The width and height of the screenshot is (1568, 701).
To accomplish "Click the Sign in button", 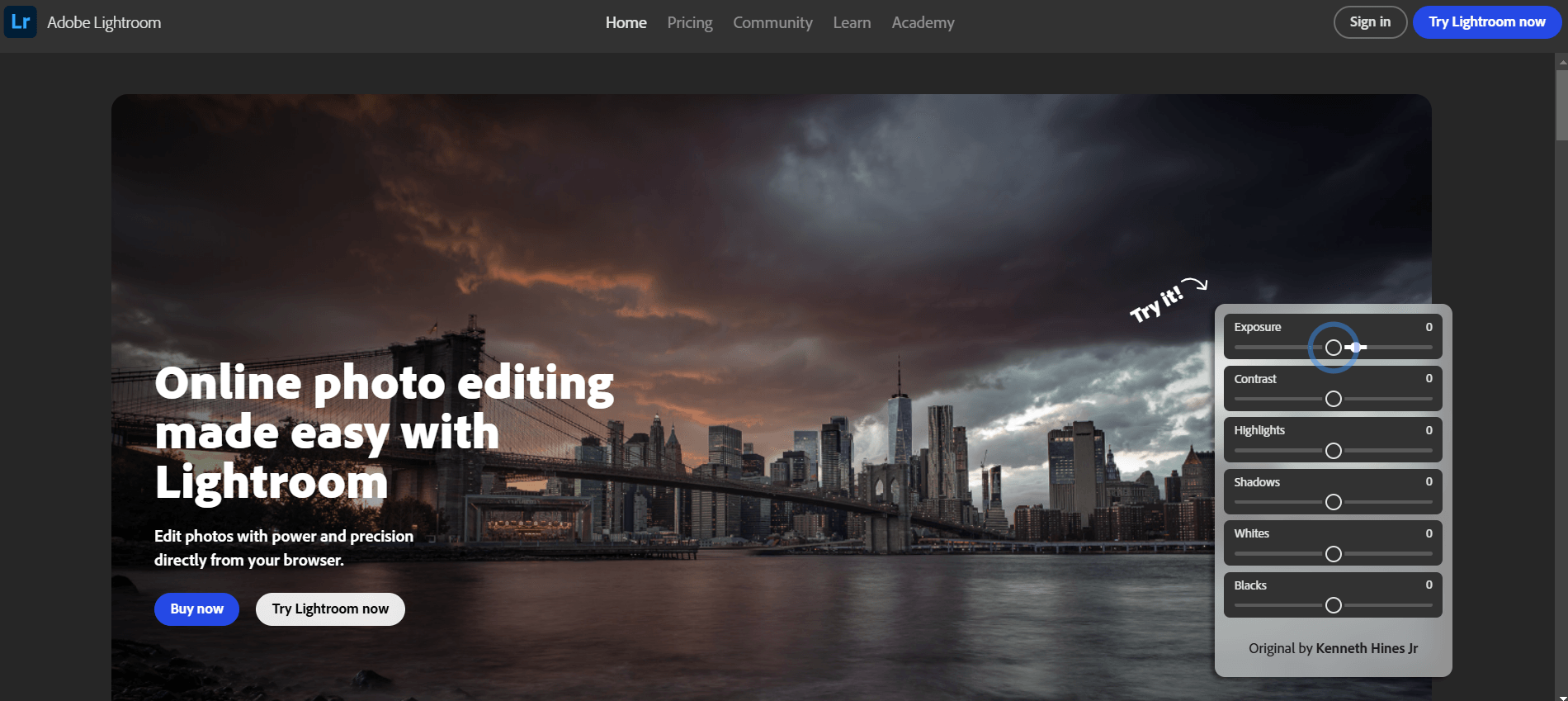I will [x=1370, y=22].
